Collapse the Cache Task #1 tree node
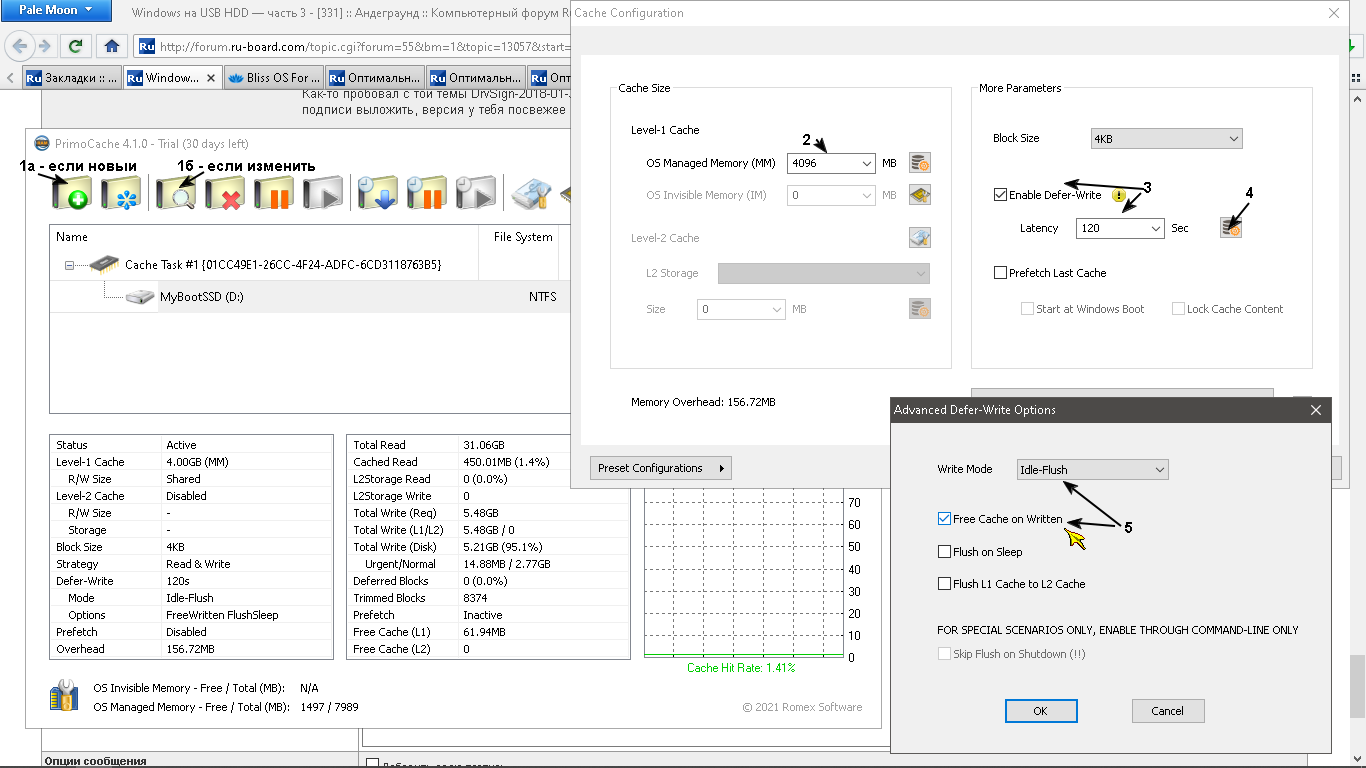The height and width of the screenshot is (768, 1366). [x=69, y=265]
